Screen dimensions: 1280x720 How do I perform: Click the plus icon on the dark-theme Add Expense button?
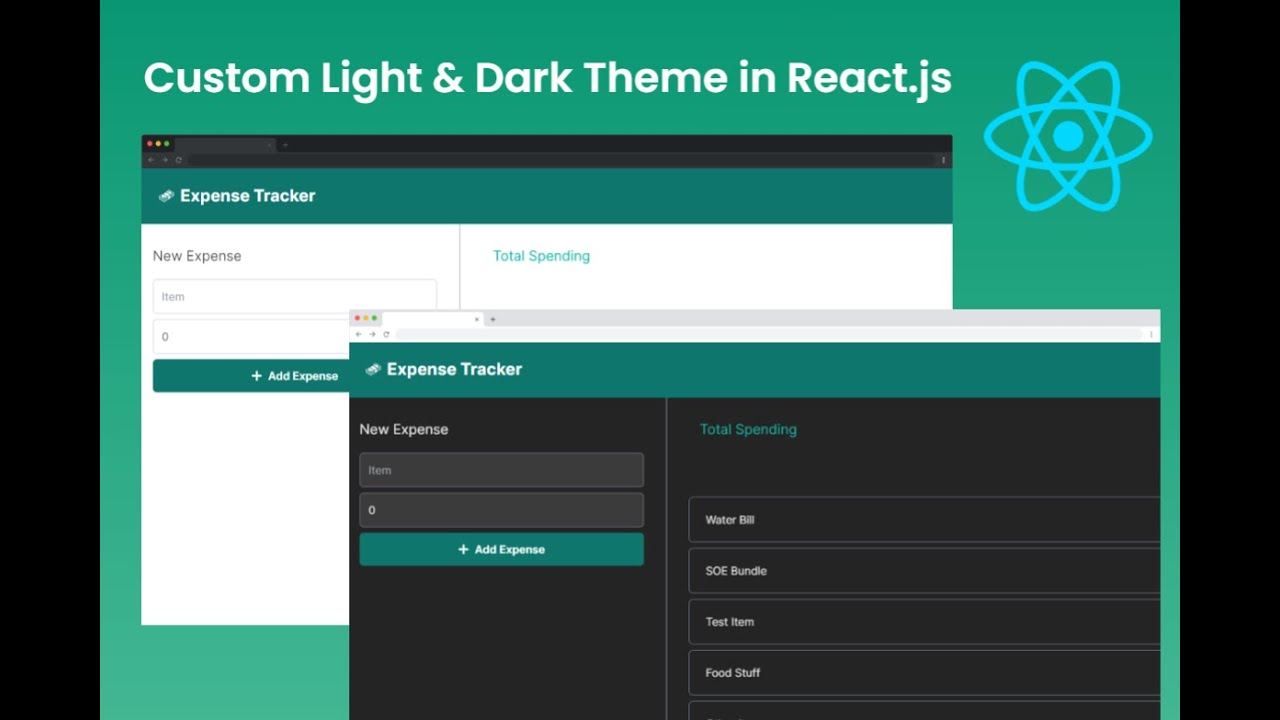463,549
